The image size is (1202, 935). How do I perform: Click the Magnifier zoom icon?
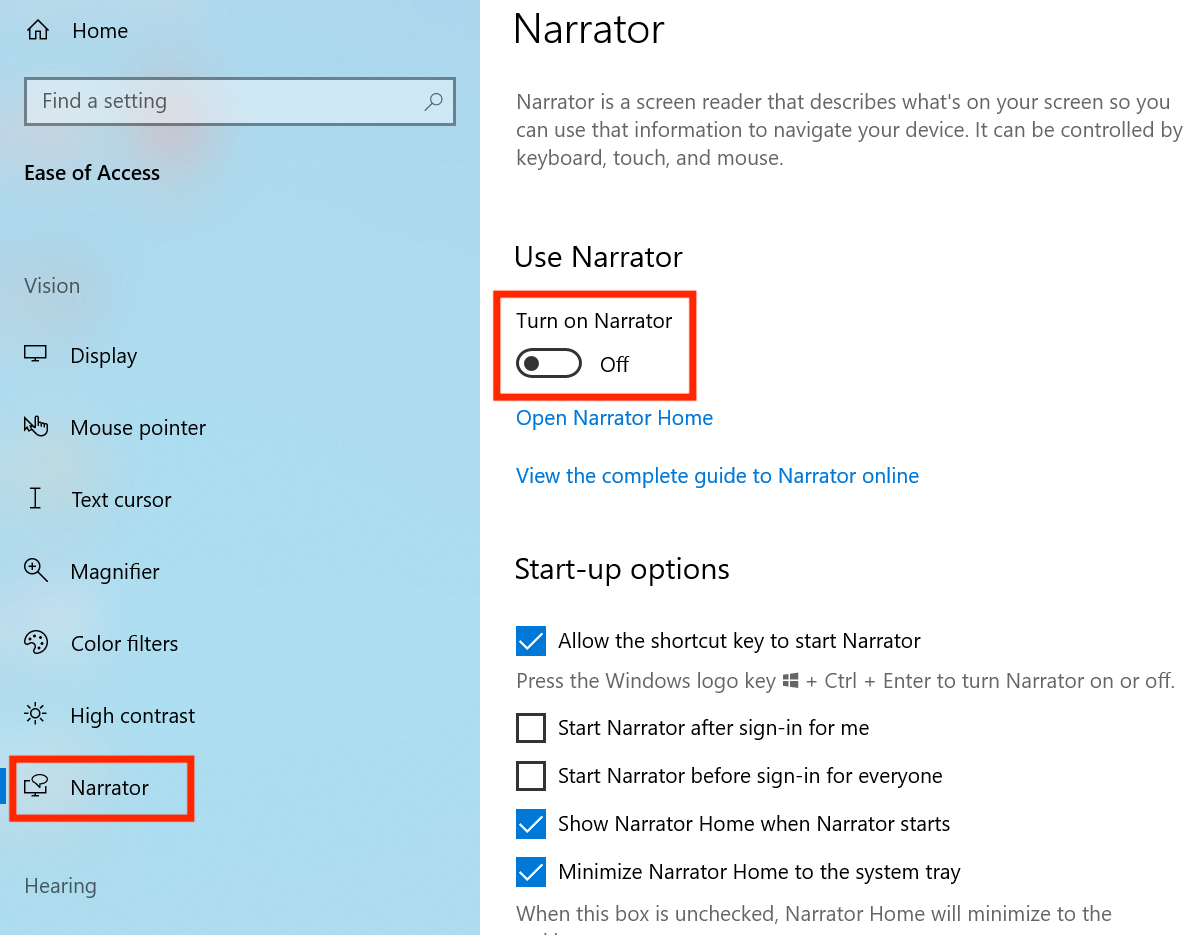(36, 571)
